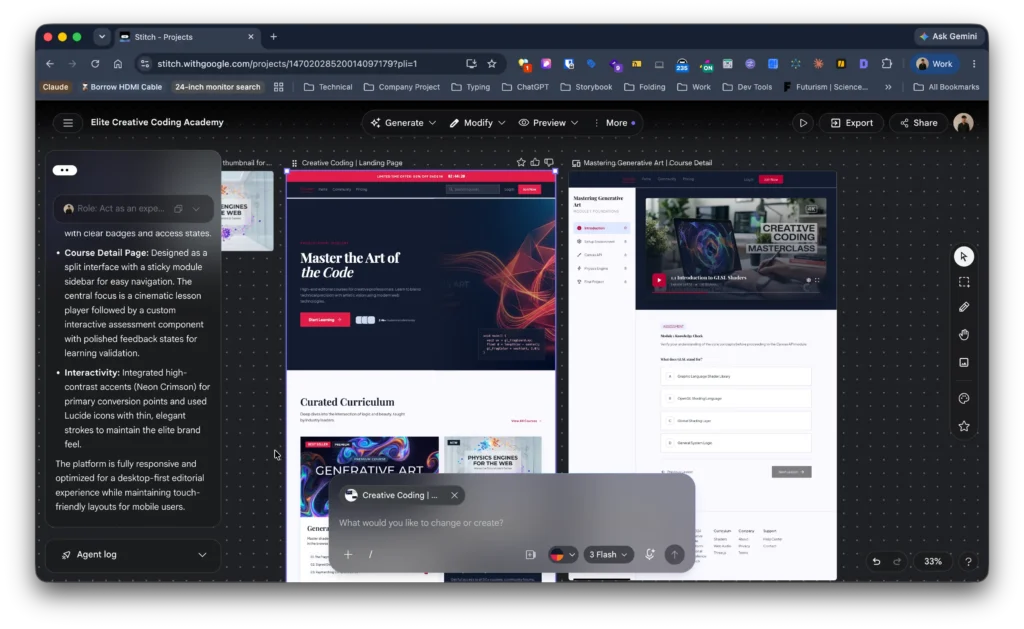Expand the Agent log panel

134,555
